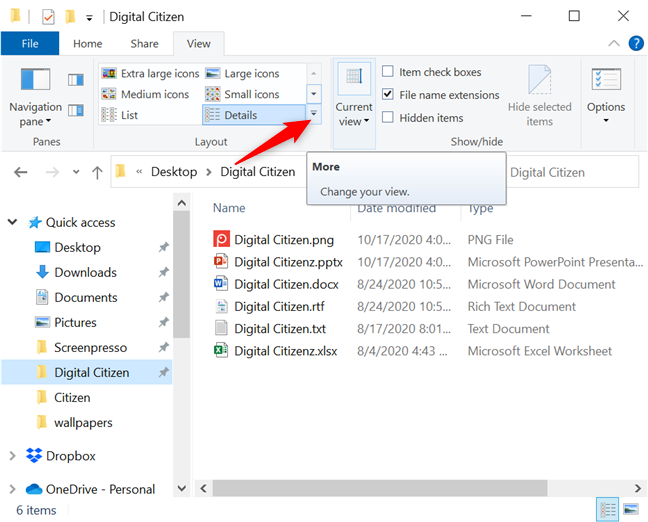
Task: Customize Quick Access Toolbar dropdown arrow
Action: (x=89, y=18)
